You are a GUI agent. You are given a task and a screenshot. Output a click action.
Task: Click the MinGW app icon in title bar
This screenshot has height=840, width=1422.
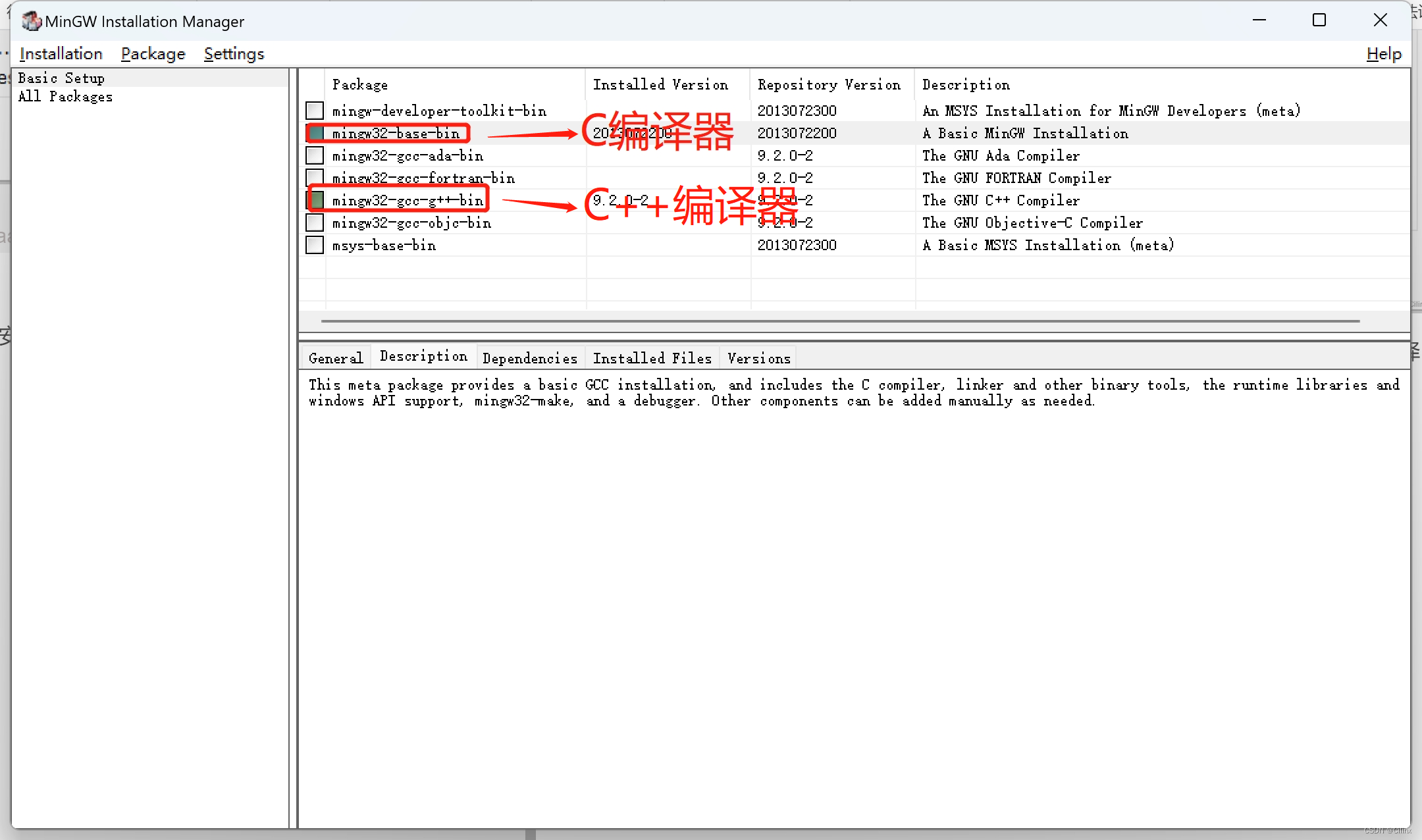tap(31, 21)
